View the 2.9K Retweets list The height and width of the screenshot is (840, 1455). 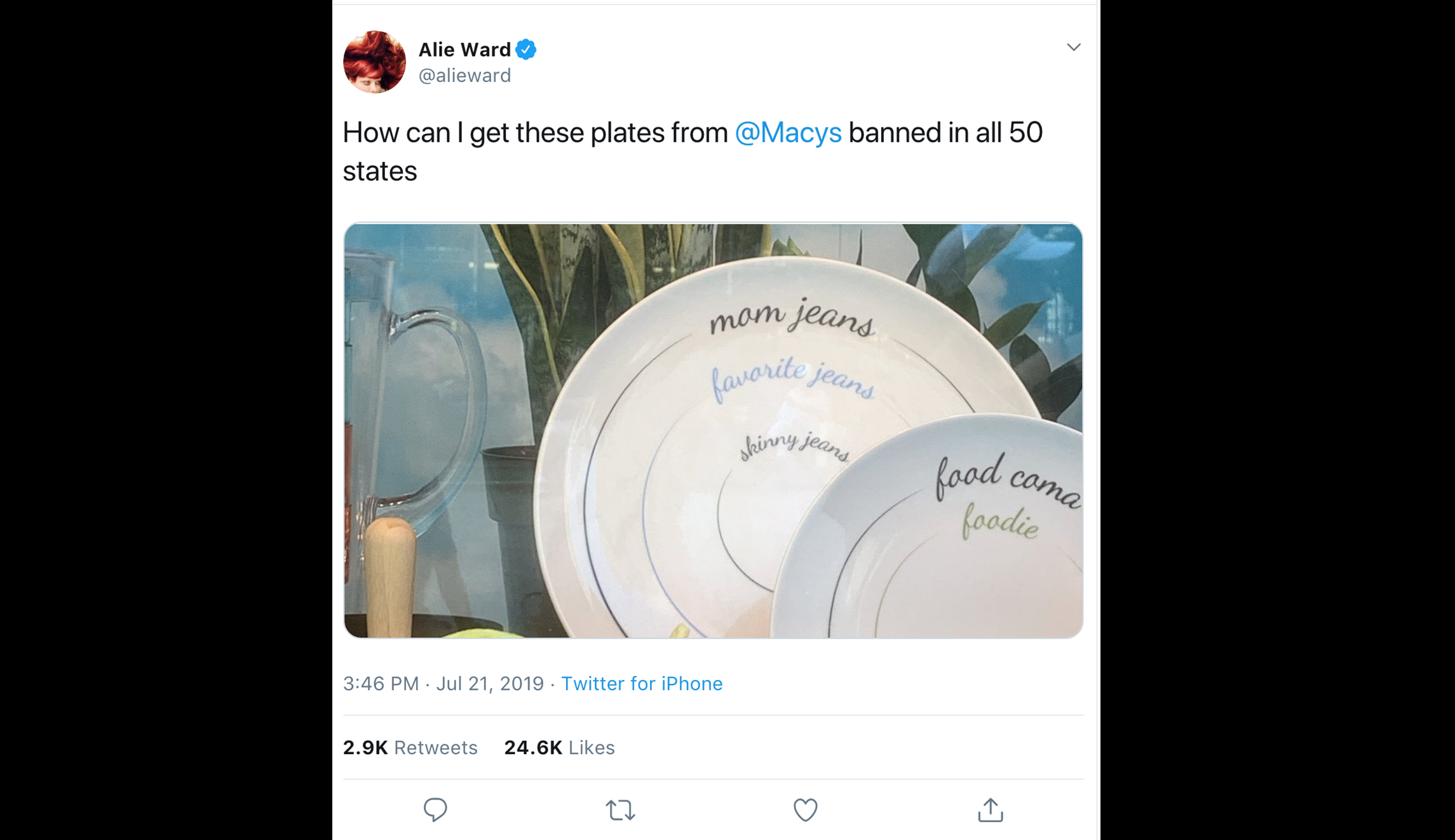(x=410, y=747)
